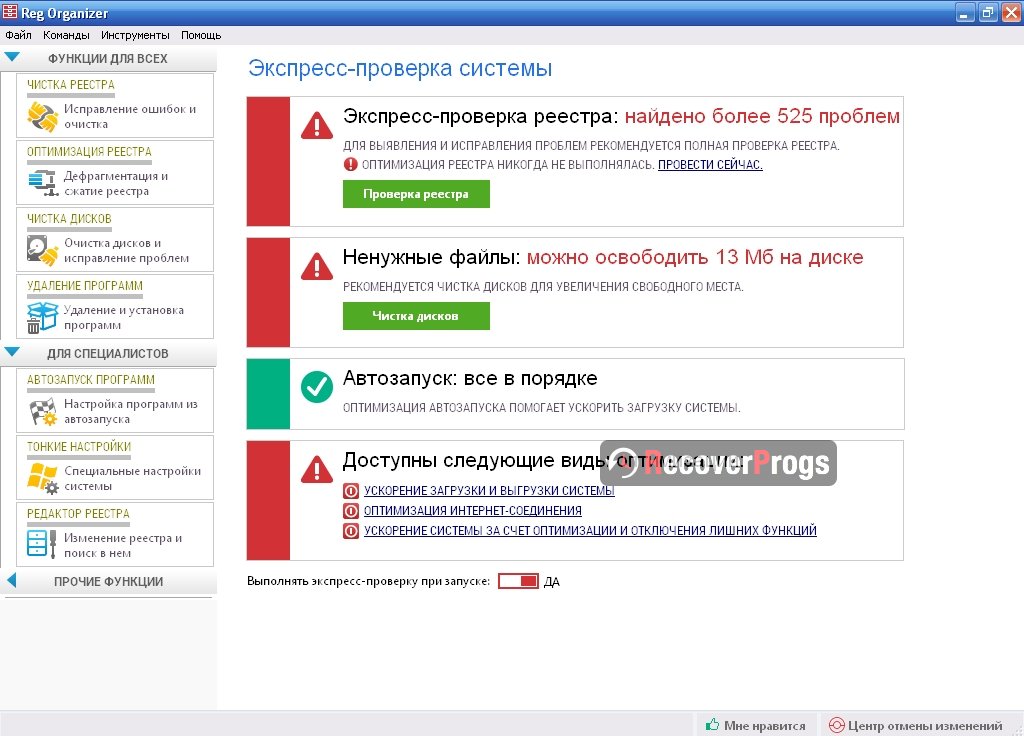This screenshot has height=736, width=1024.
Task: Click Настройка программ из автозапуска description
Action: point(131,412)
